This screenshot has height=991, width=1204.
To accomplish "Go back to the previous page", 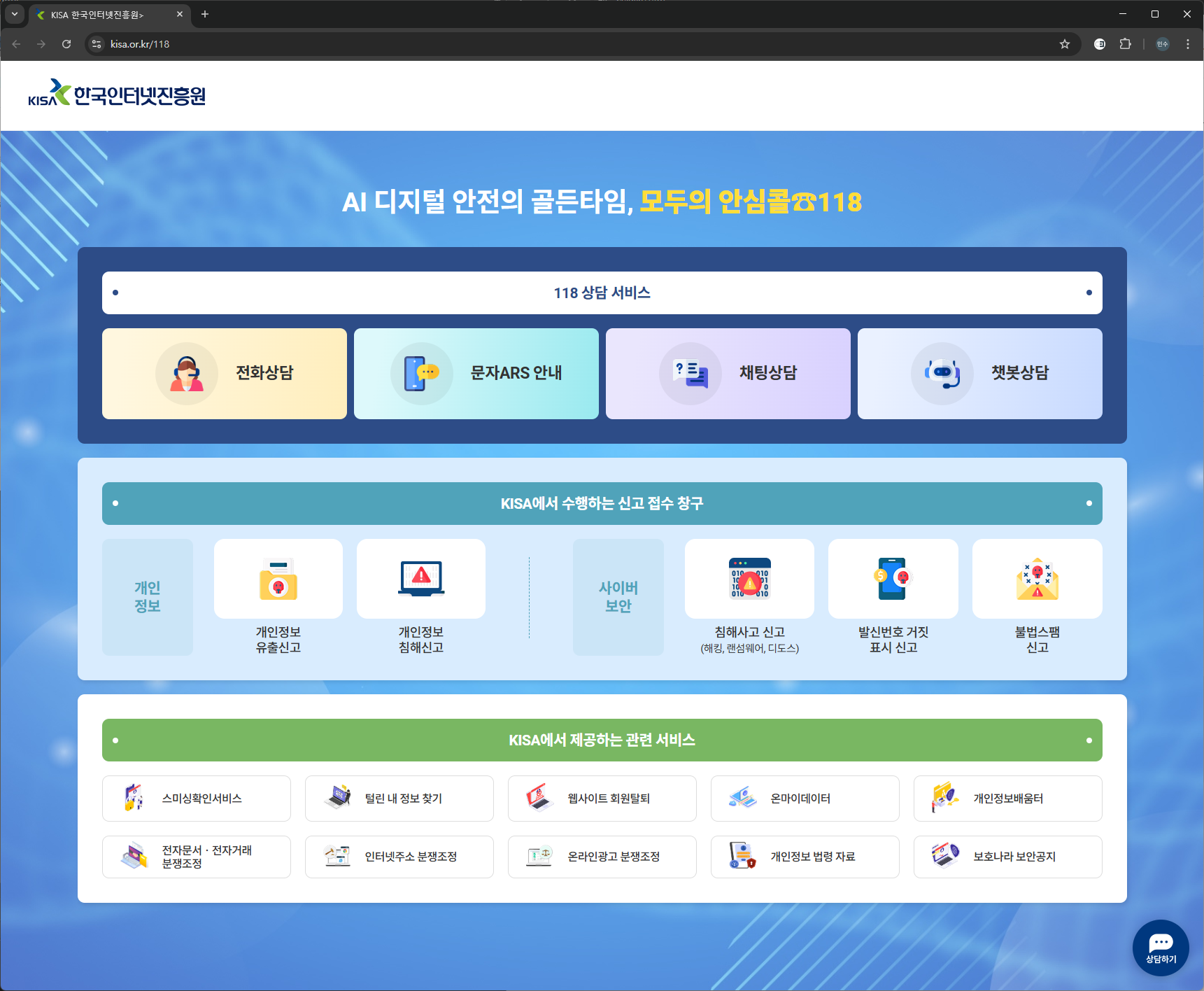I will point(16,44).
